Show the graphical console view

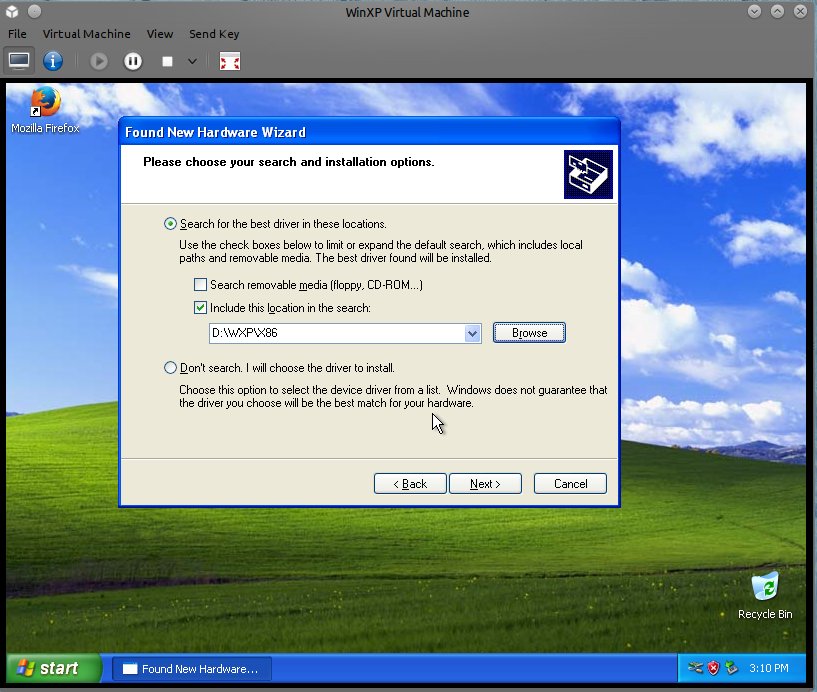coord(19,61)
